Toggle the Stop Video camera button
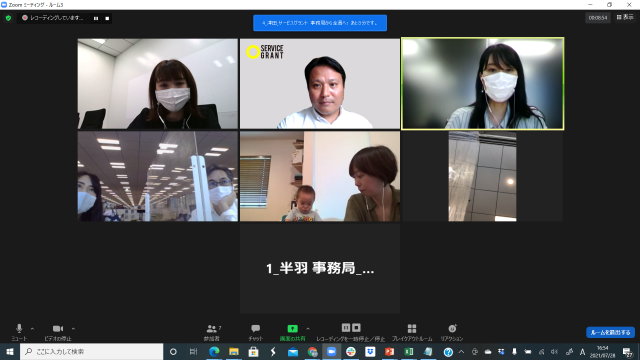 (58, 329)
